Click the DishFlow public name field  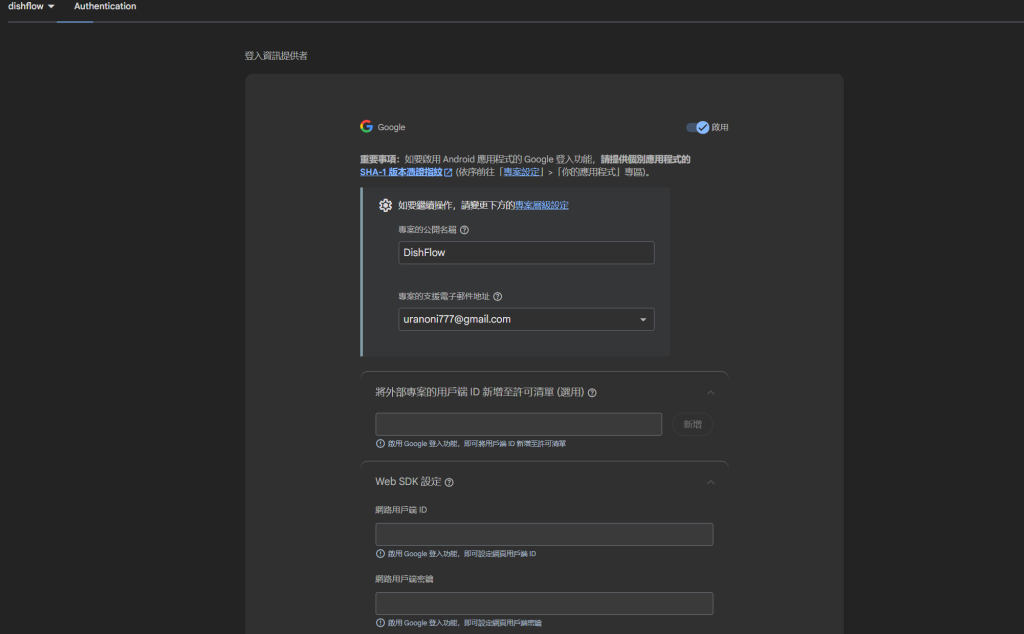[526, 253]
